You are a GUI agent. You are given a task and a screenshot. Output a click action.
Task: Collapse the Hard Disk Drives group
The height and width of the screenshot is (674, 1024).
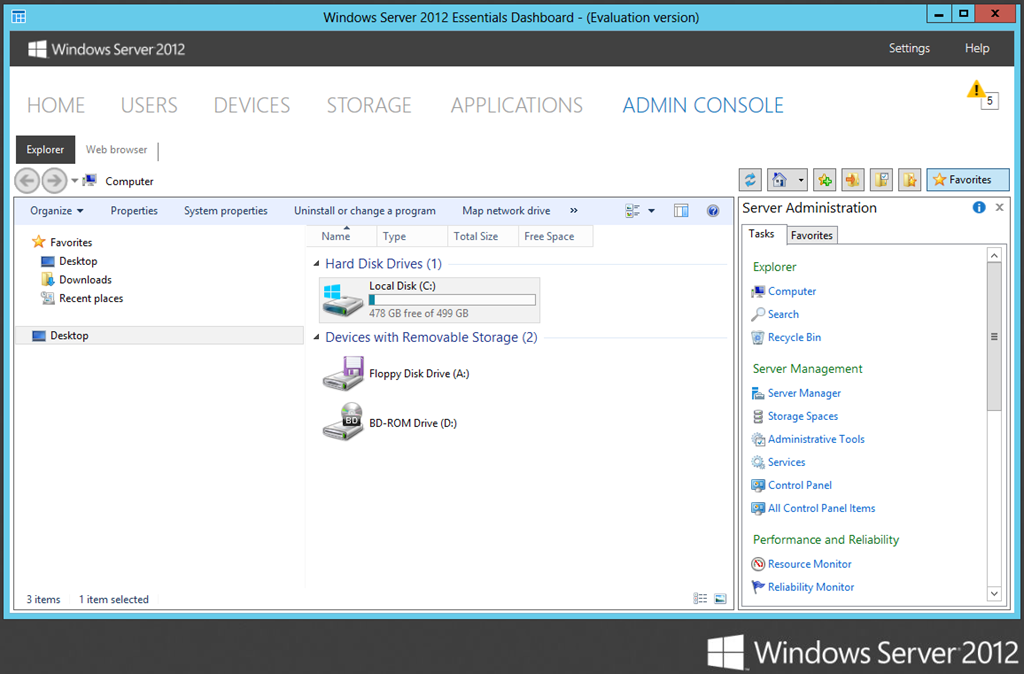click(317, 264)
